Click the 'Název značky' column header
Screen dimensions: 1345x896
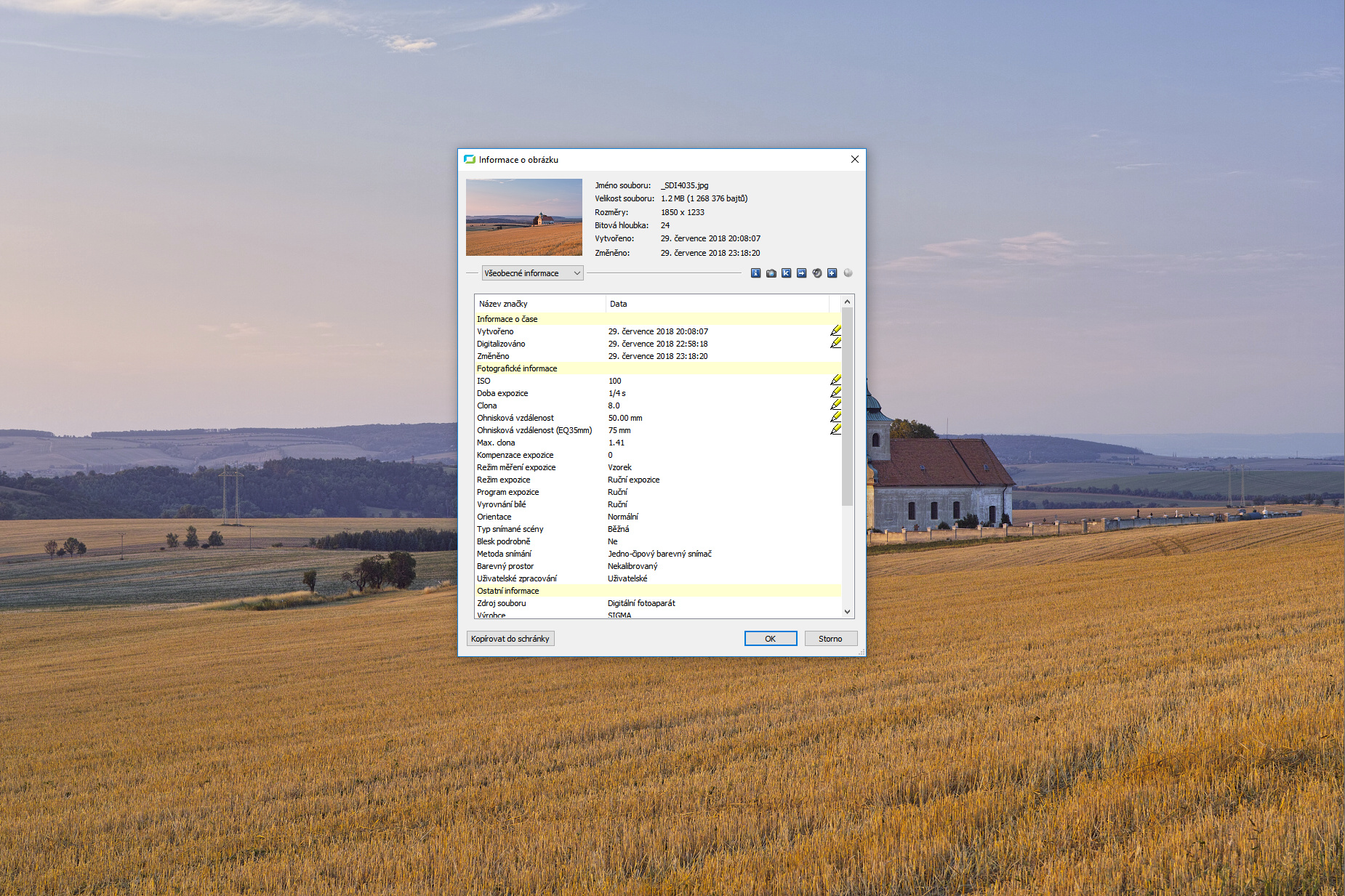pyautogui.click(x=539, y=304)
